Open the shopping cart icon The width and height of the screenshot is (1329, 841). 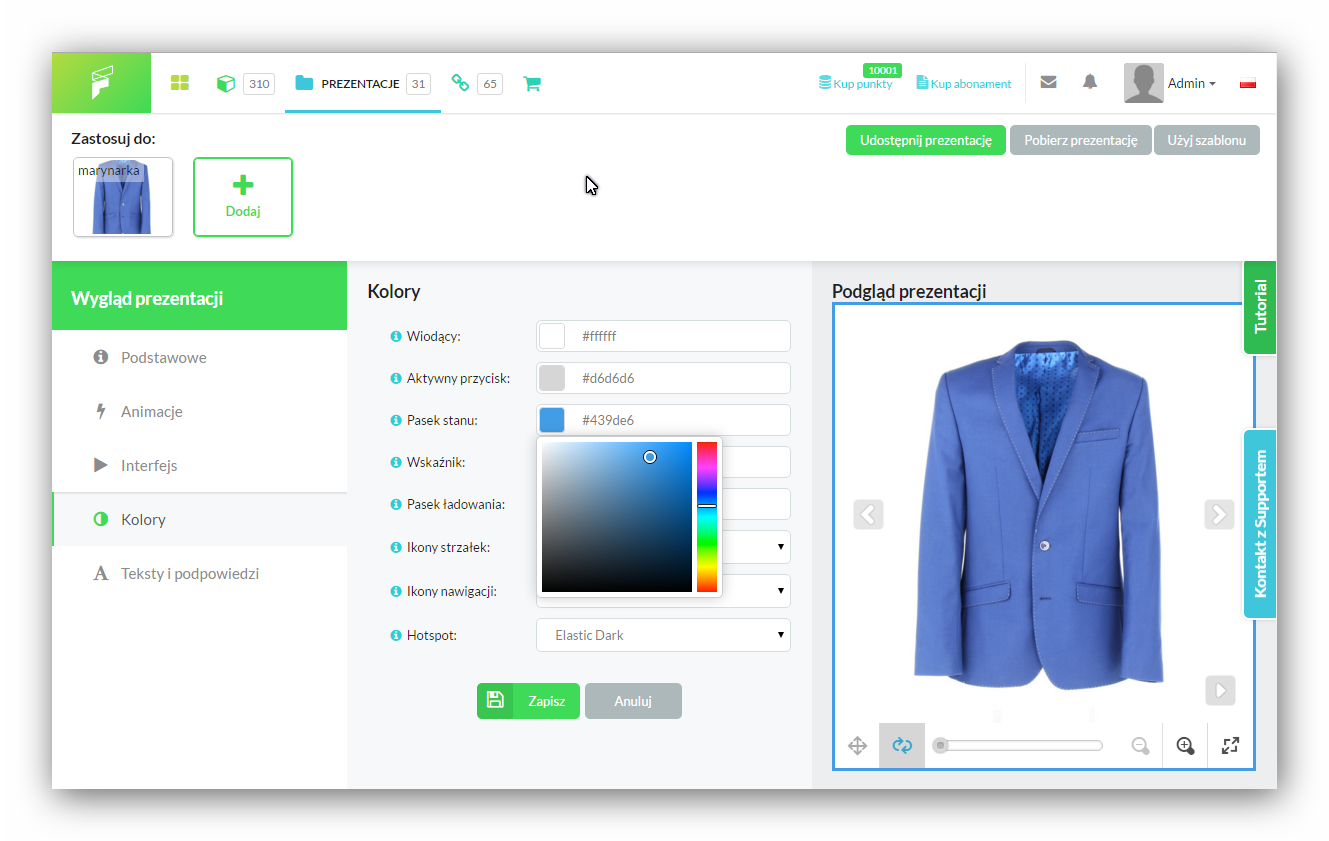(x=532, y=84)
